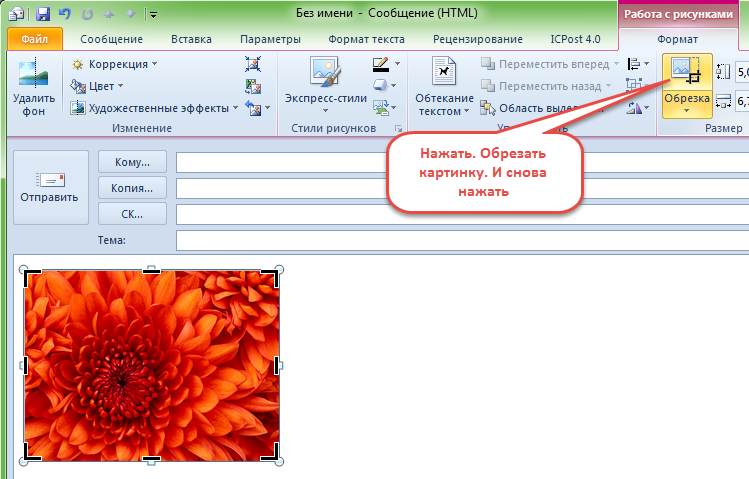Image resolution: width=749 pixels, height=479 pixels.
Task: Click the bottom-center crop handle
Action: (151, 459)
